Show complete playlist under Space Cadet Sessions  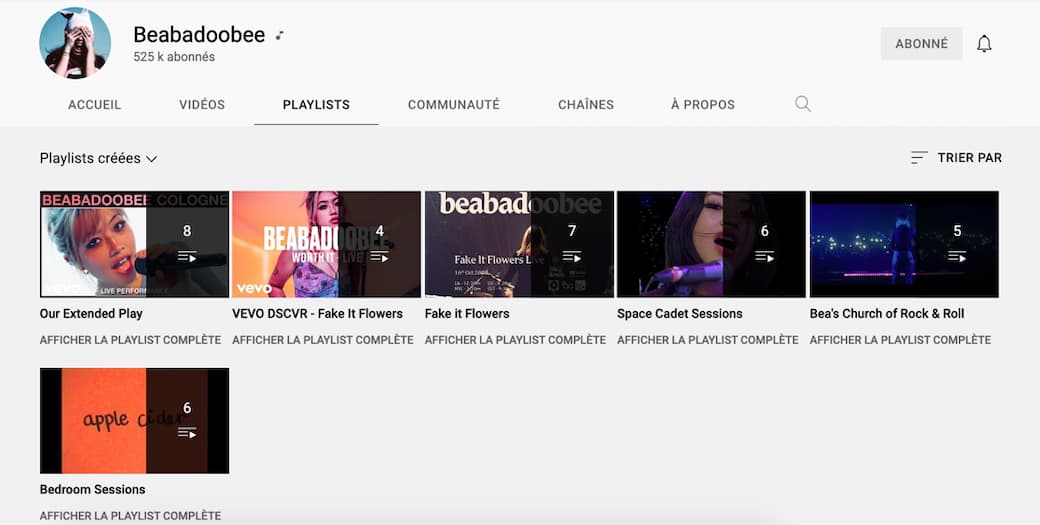pyautogui.click(x=708, y=340)
